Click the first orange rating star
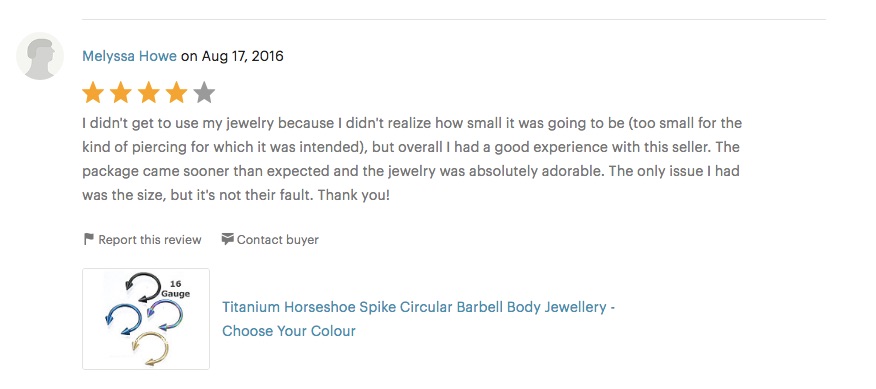 click(x=93, y=93)
